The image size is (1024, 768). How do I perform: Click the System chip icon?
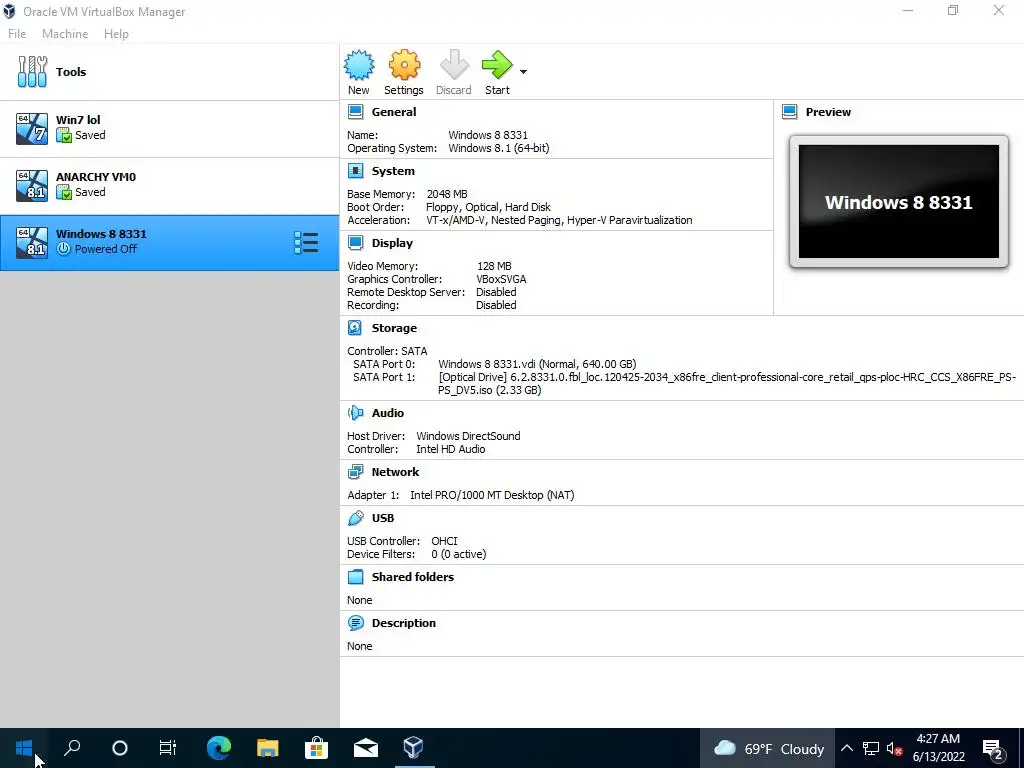point(355,171)
